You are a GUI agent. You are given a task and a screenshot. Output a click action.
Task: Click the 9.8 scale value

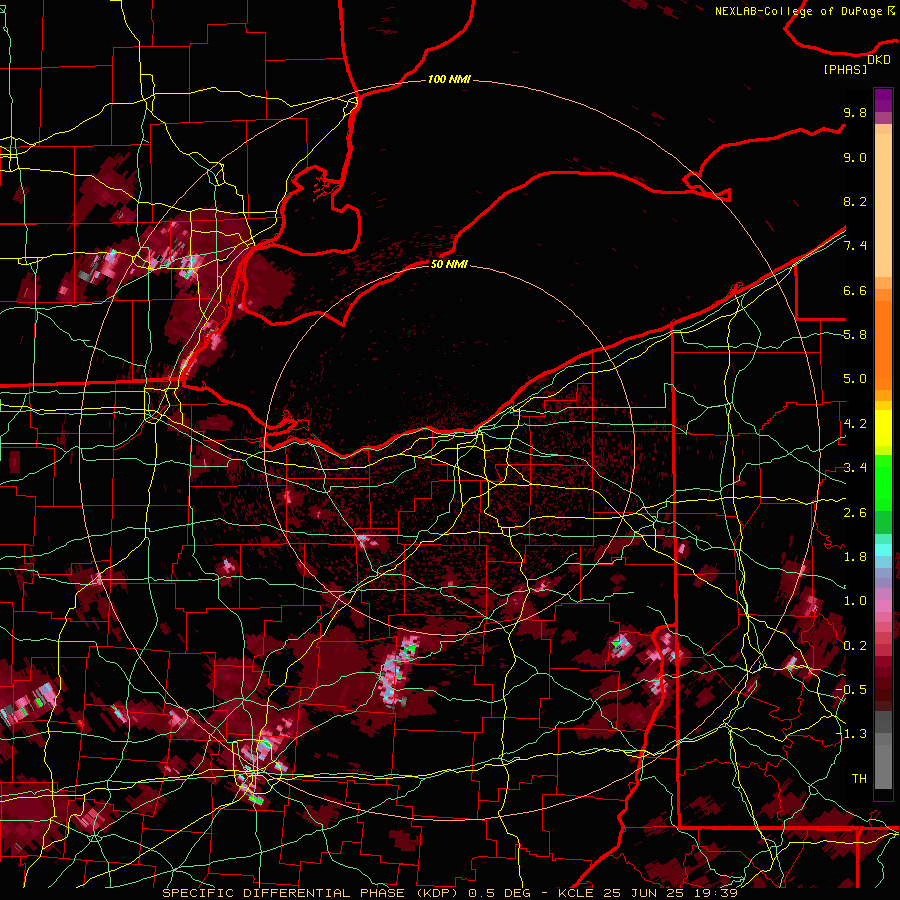(855, 112)
